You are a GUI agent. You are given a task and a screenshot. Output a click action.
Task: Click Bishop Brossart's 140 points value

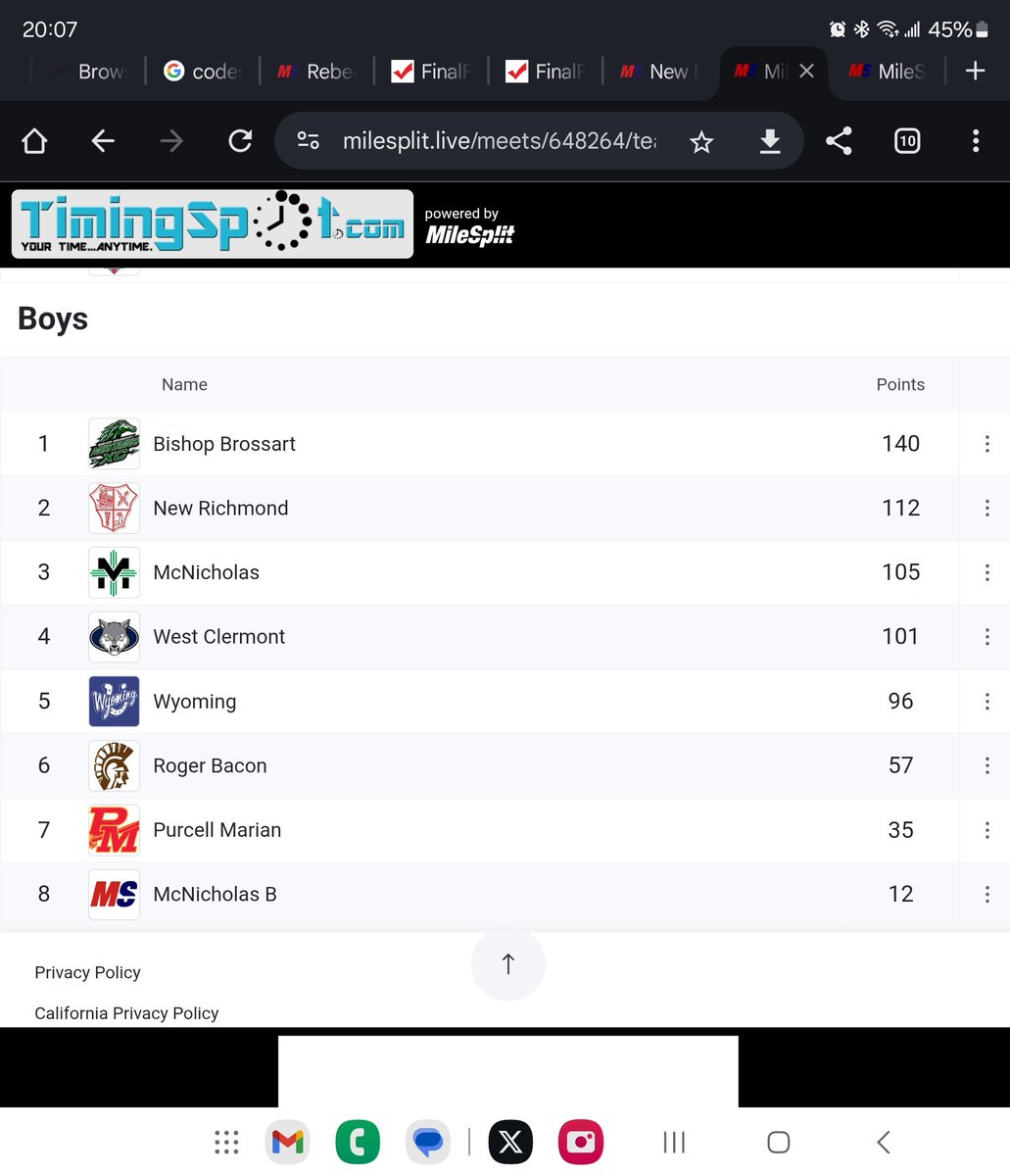[x=900, y=444]
